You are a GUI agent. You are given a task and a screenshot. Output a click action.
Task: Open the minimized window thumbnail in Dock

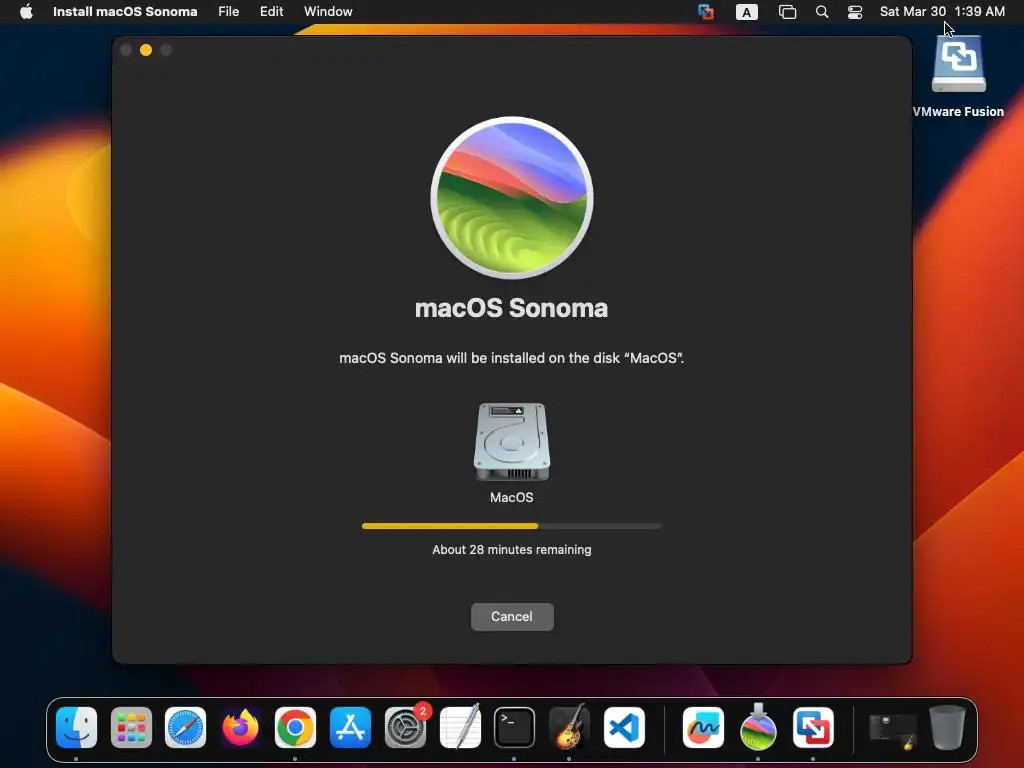pos(893,730)
